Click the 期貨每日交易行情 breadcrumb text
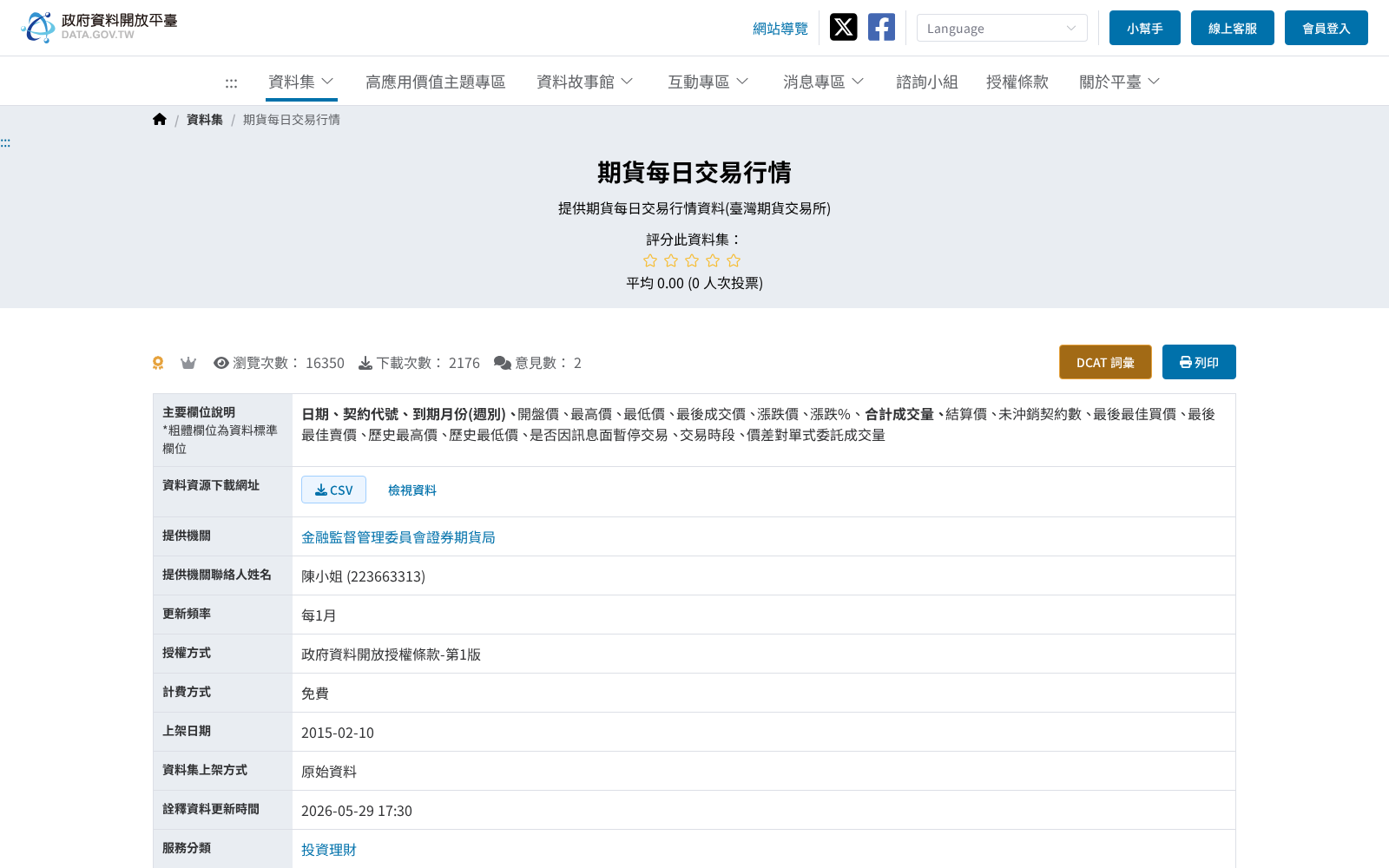Viewport: 1389px width, 868px height. [x=292, y=120]
